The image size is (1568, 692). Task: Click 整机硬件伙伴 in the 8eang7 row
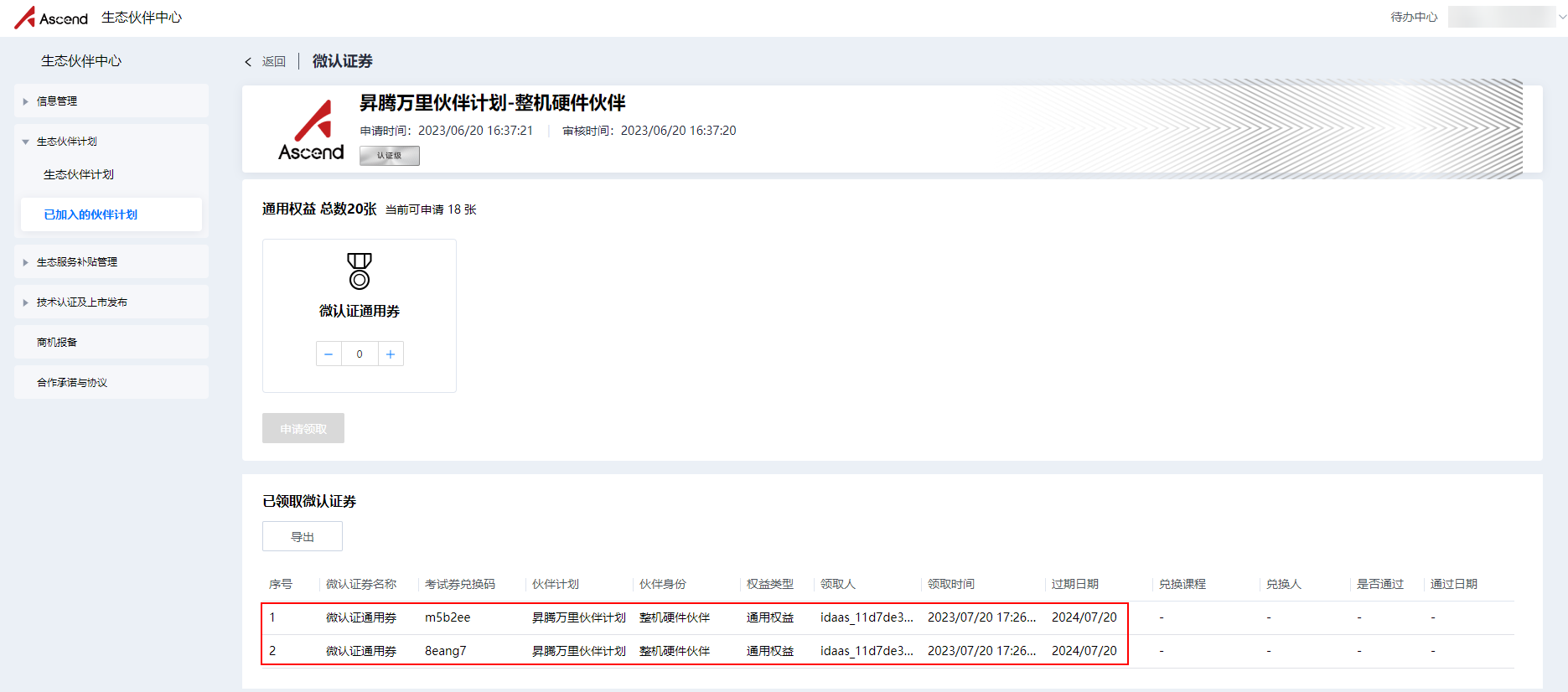675,651
